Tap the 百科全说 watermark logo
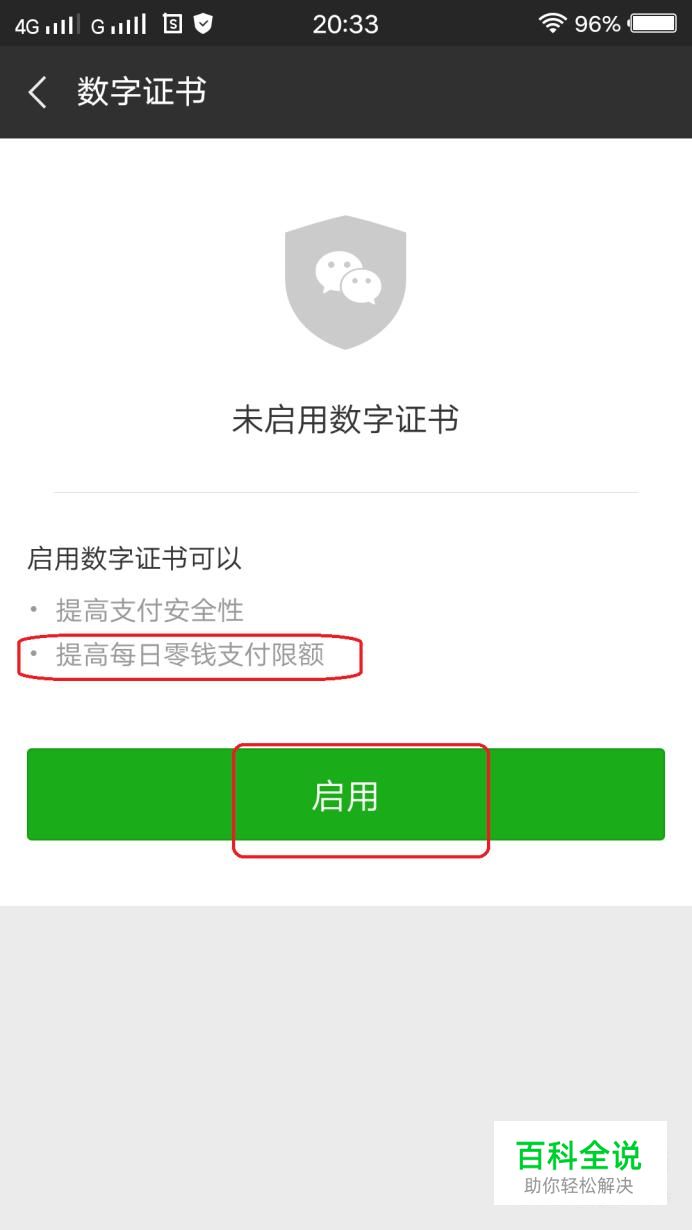The width and height of the screenshot is (692, 1230). (x=579, y=1155)
